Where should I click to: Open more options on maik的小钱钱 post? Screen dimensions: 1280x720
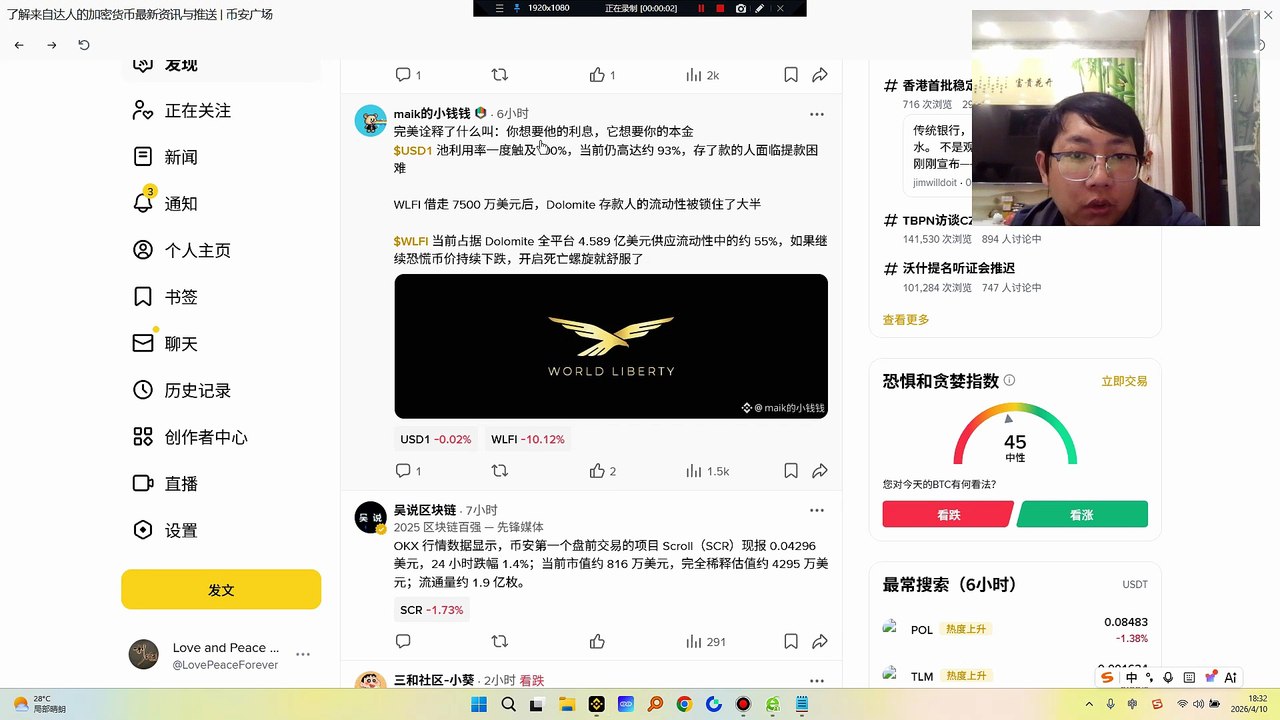817,114
